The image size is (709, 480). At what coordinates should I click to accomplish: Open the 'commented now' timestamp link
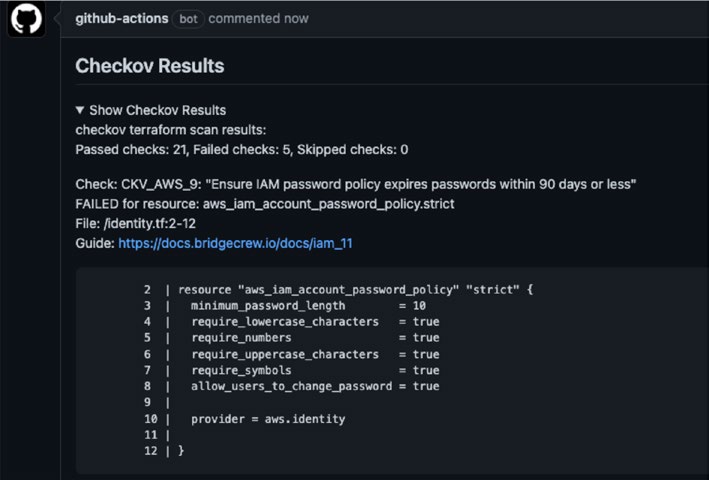click(x=258, y=19)
